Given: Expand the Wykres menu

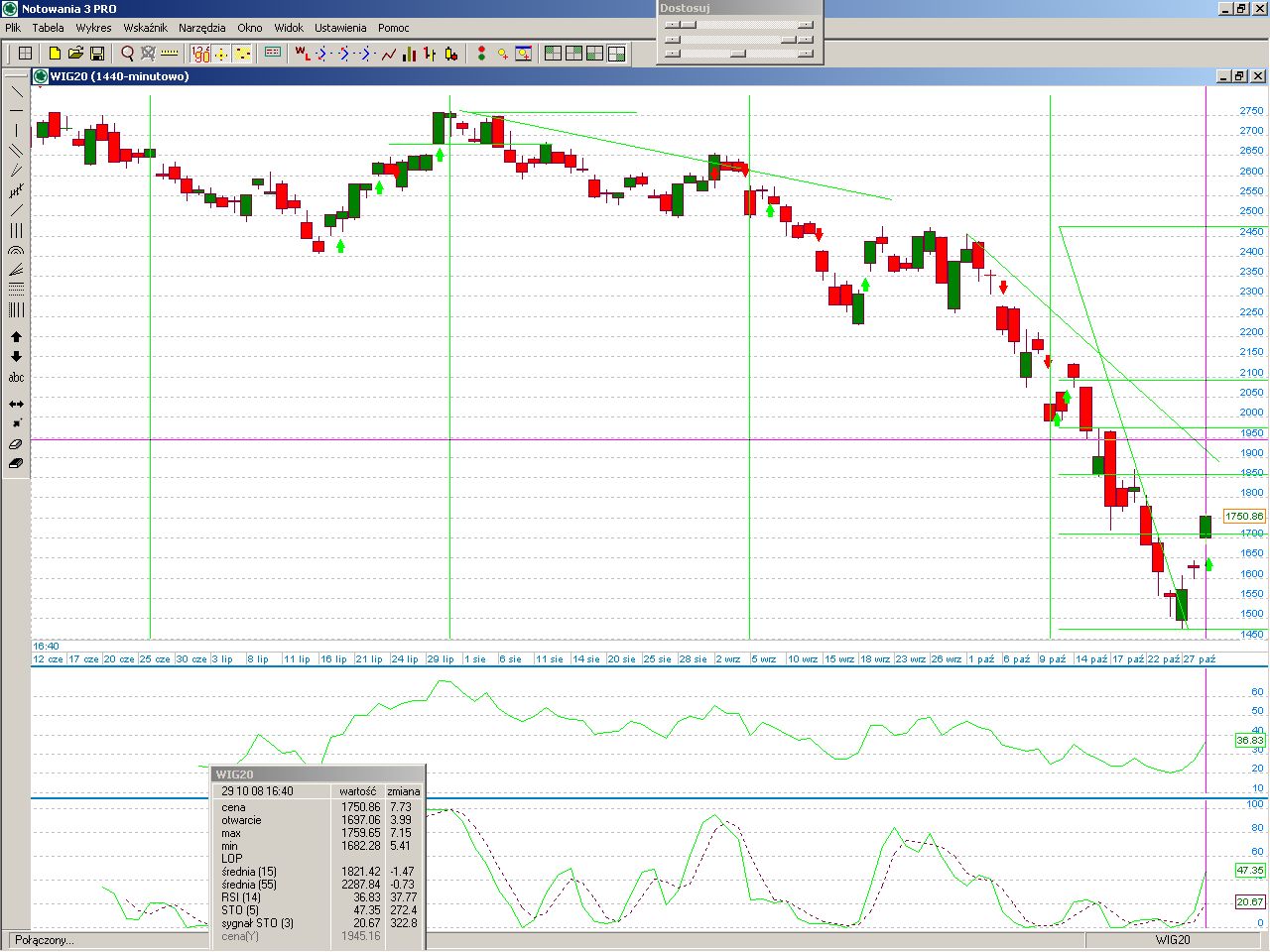Looking at the screenshot, I should (x=93, y=28).
